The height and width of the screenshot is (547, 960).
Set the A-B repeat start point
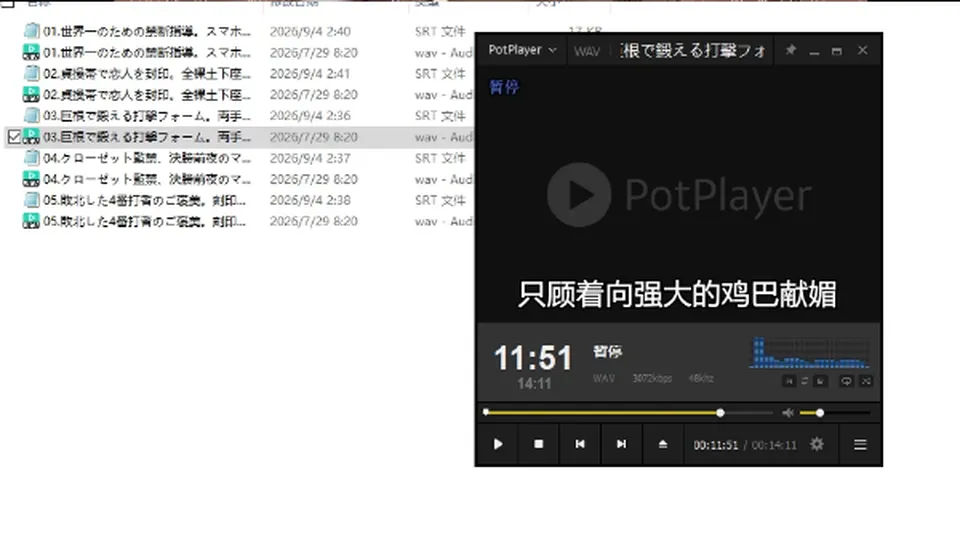[x=789, y=381]
